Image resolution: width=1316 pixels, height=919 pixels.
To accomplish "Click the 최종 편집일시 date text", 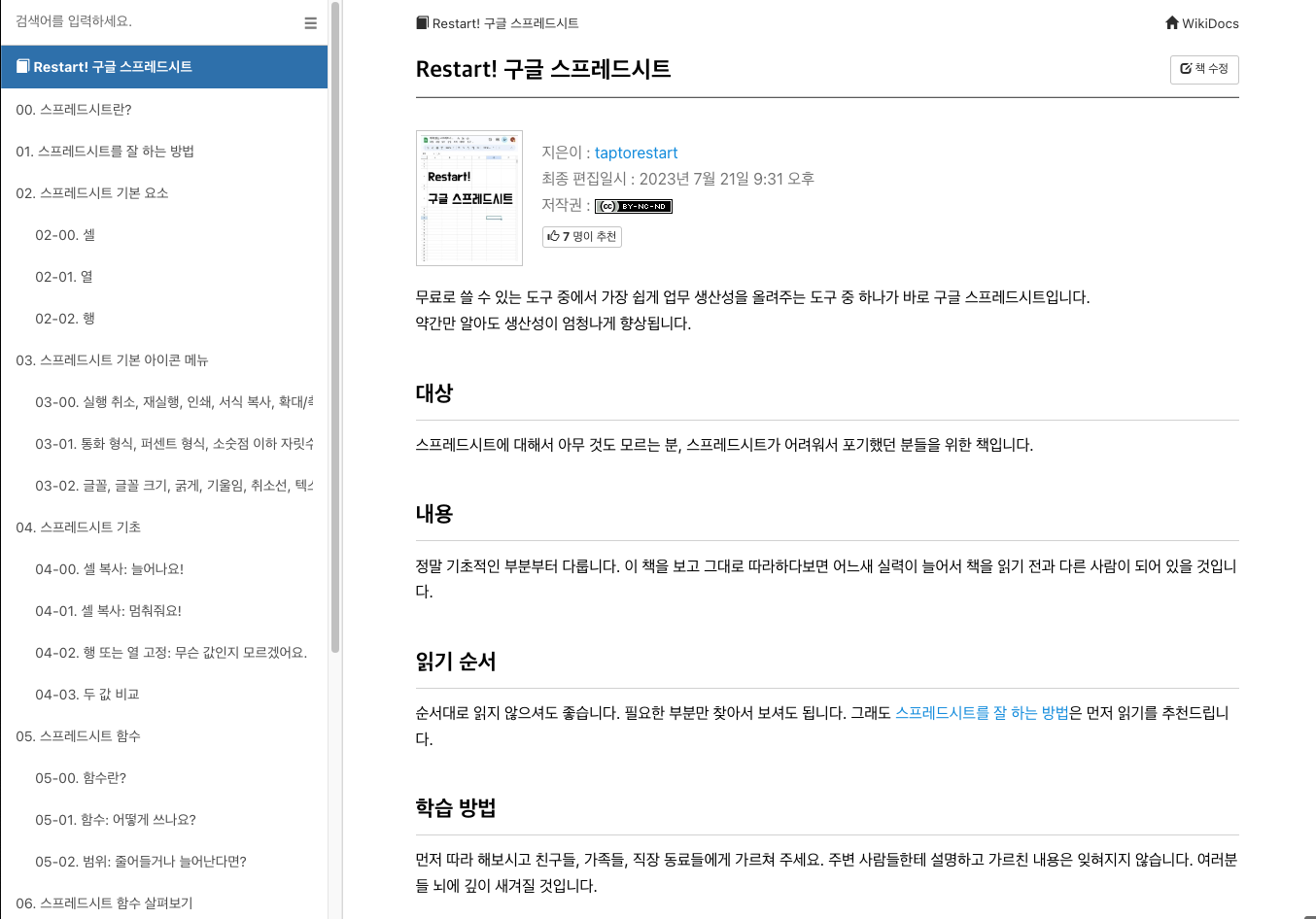I will (678, 179).
